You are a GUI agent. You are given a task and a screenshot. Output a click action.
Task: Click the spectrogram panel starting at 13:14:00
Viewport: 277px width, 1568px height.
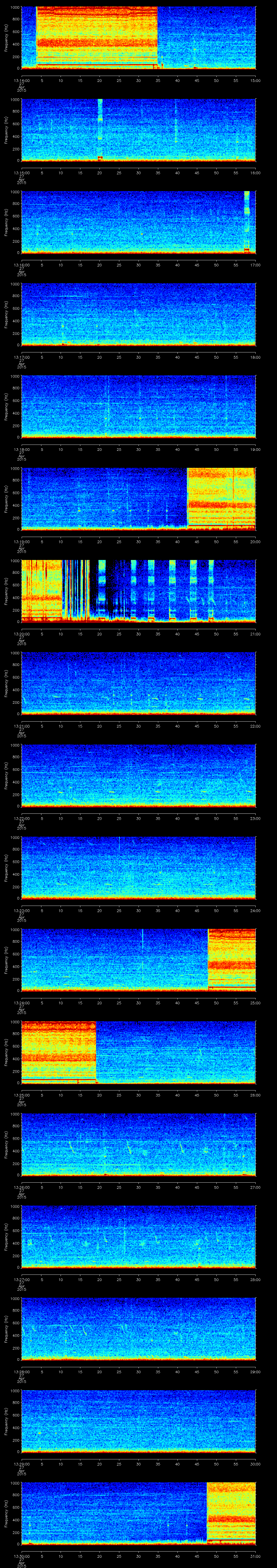click(x=139, y=38)
